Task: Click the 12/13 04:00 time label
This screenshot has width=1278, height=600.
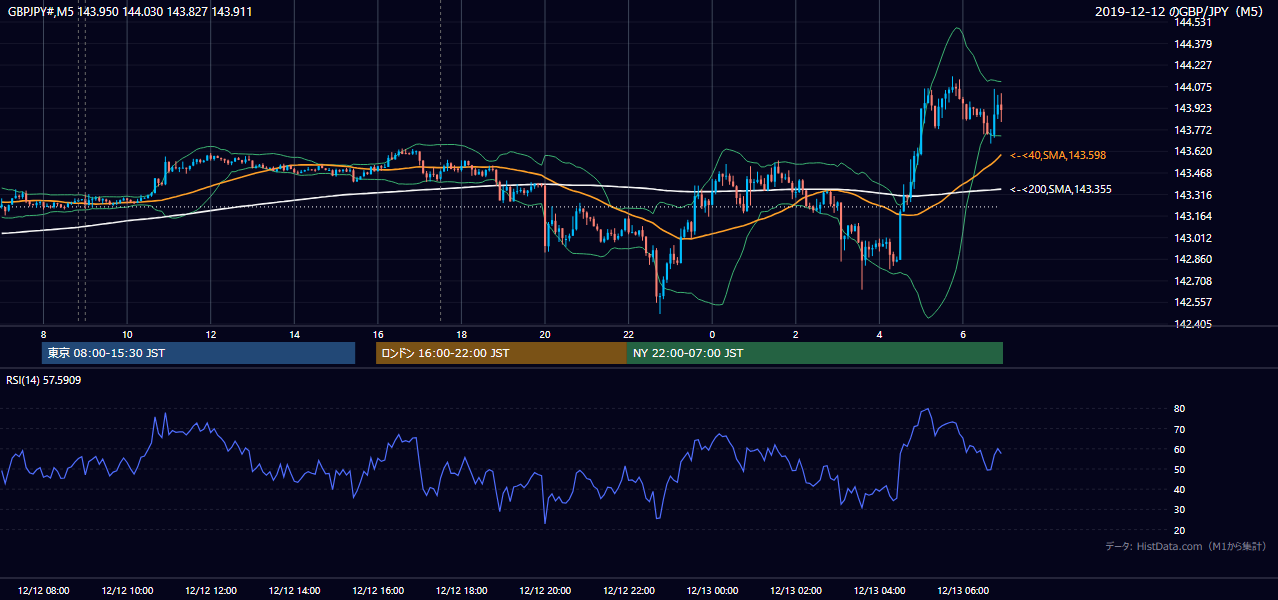Action: pos(879,591)
